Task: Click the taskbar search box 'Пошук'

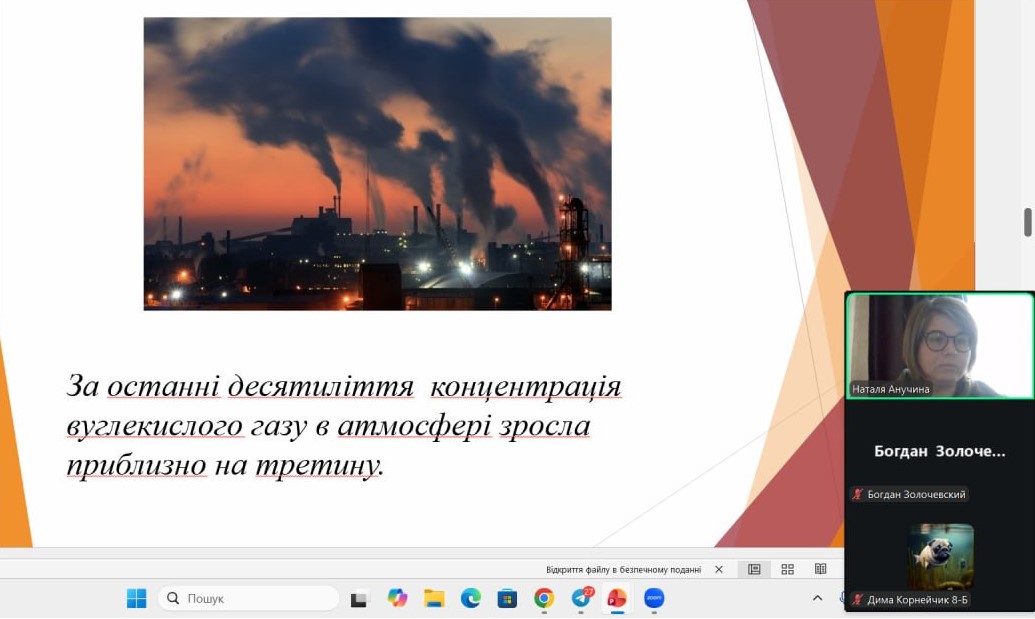Action: coord(248,598)
